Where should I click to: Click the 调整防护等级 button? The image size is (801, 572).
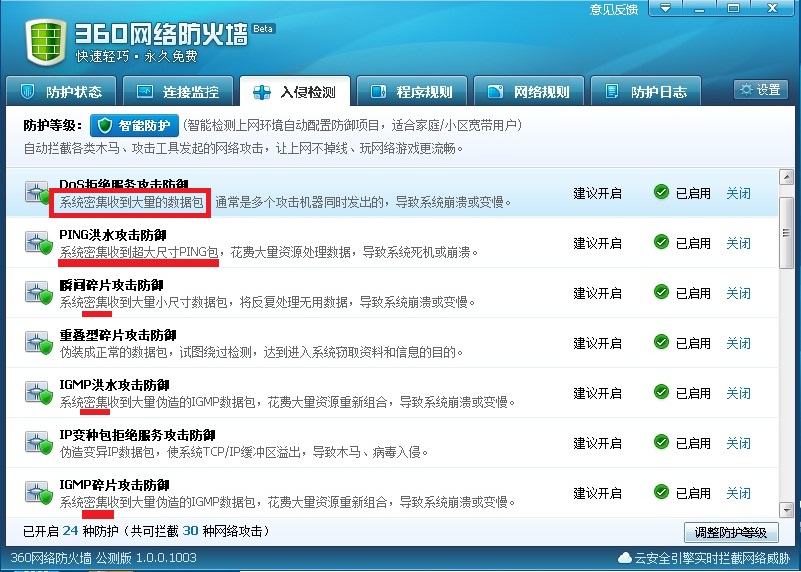731,533
